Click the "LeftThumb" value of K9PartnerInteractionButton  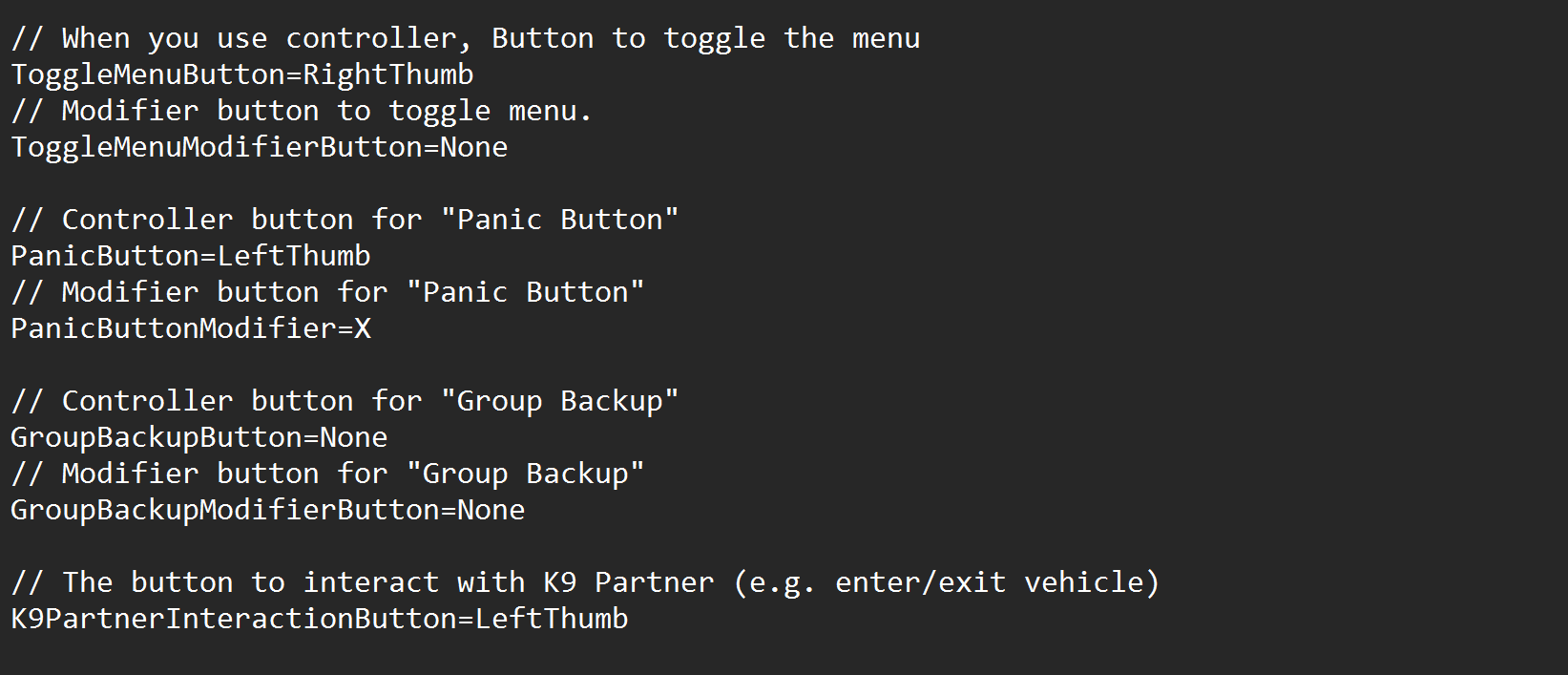coord(552,619)
